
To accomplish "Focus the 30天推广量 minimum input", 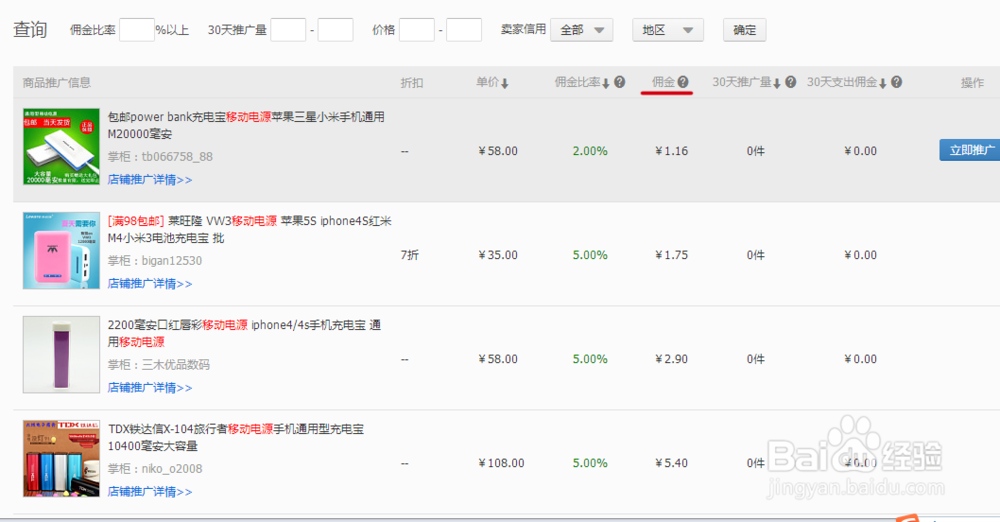I will click(x=288, y=30).
